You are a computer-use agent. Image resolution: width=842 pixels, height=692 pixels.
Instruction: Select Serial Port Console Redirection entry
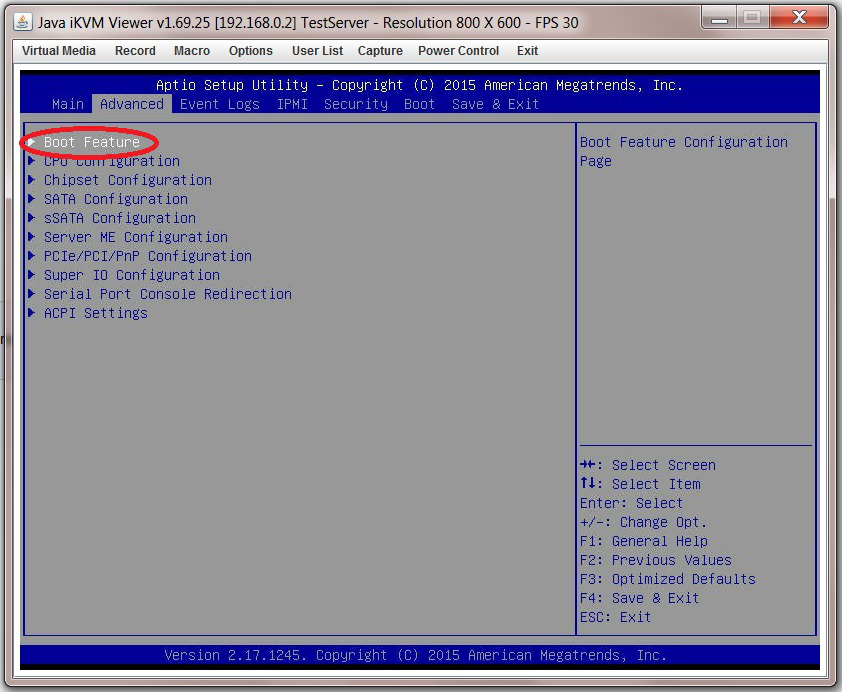167,294
